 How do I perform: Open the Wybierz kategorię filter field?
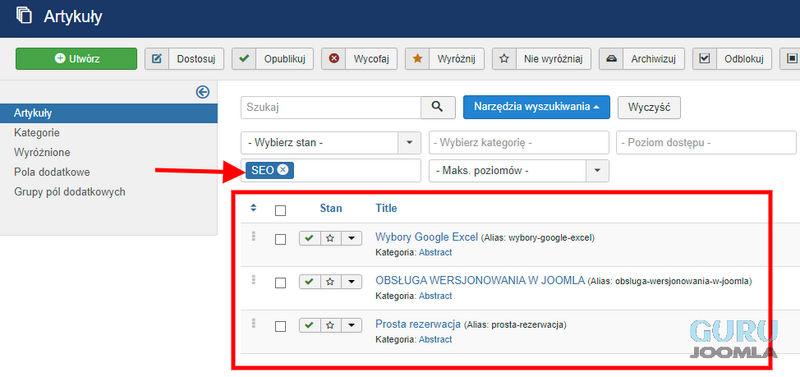pyautogui.click(x=519, y=143)
